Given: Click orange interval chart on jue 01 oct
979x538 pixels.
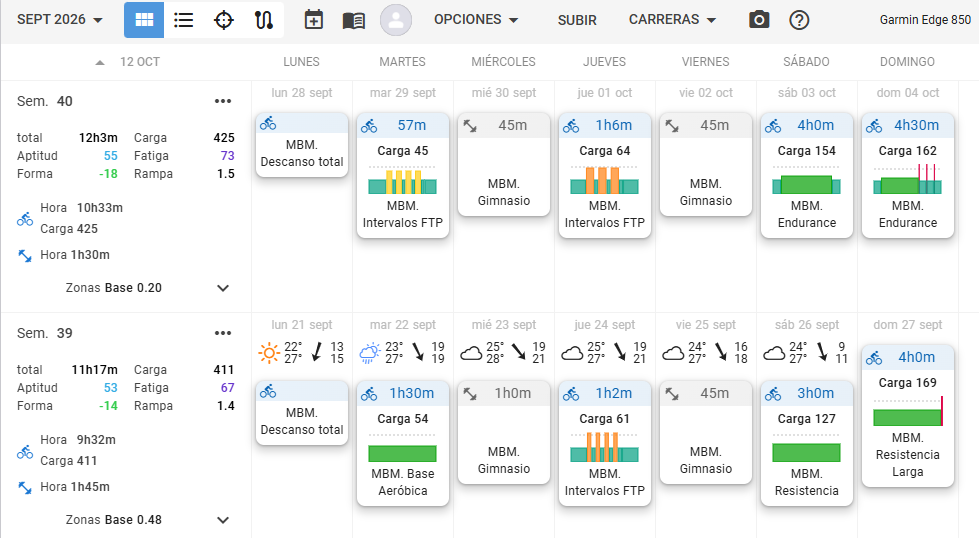Looking at the screenshot, I should click(604, 180).
